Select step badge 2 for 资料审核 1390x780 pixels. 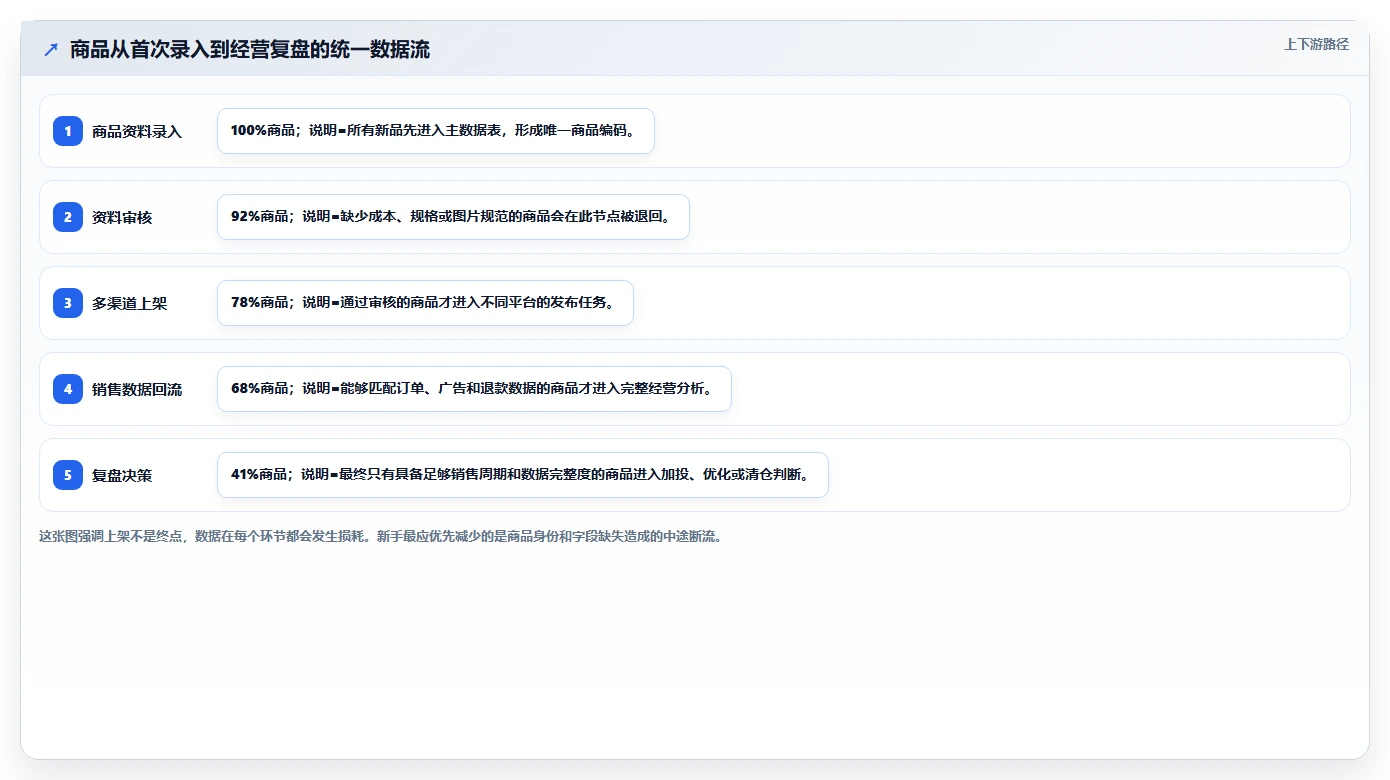(x=68, y=217)
